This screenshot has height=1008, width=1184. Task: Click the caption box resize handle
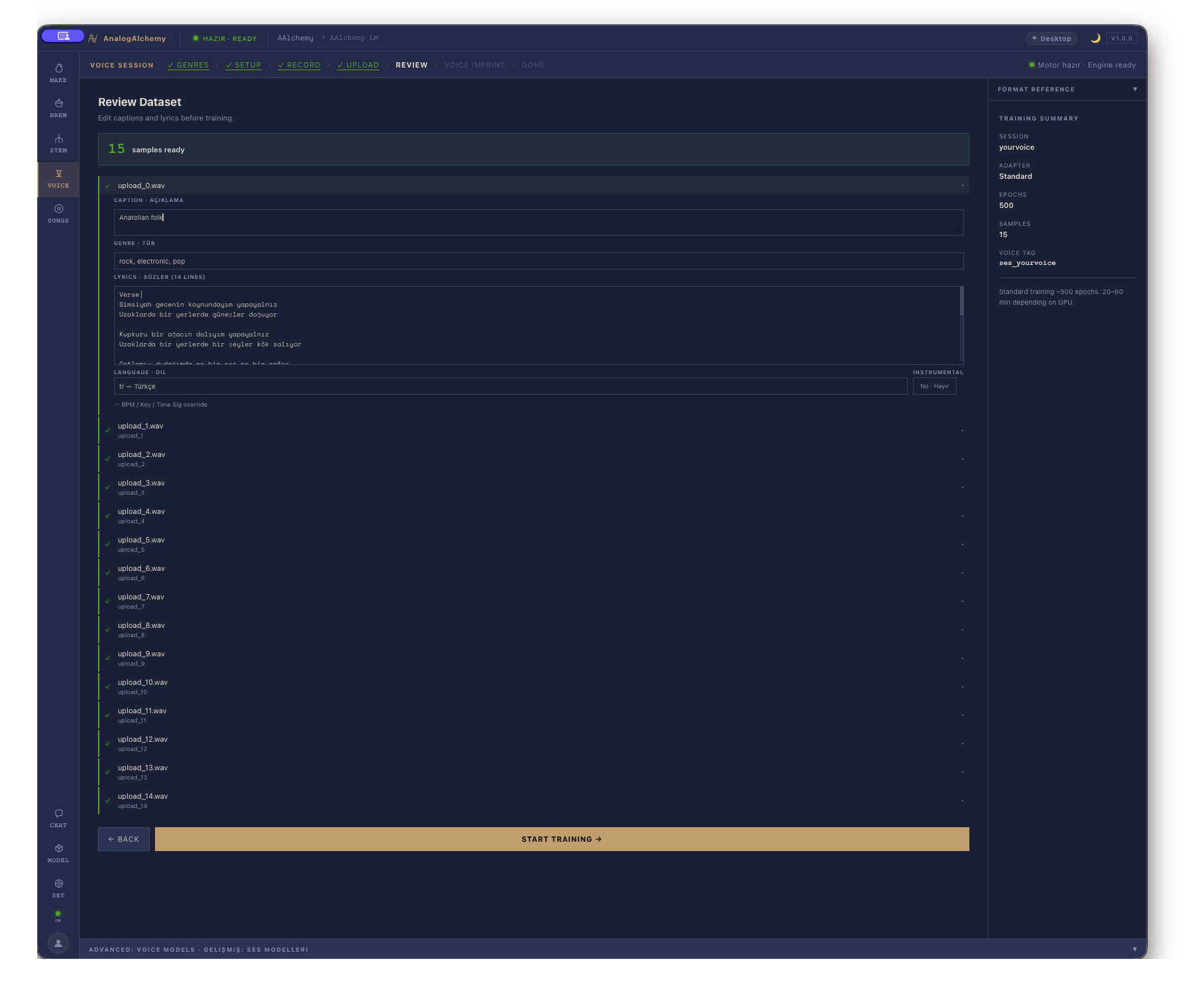[957, 229]
